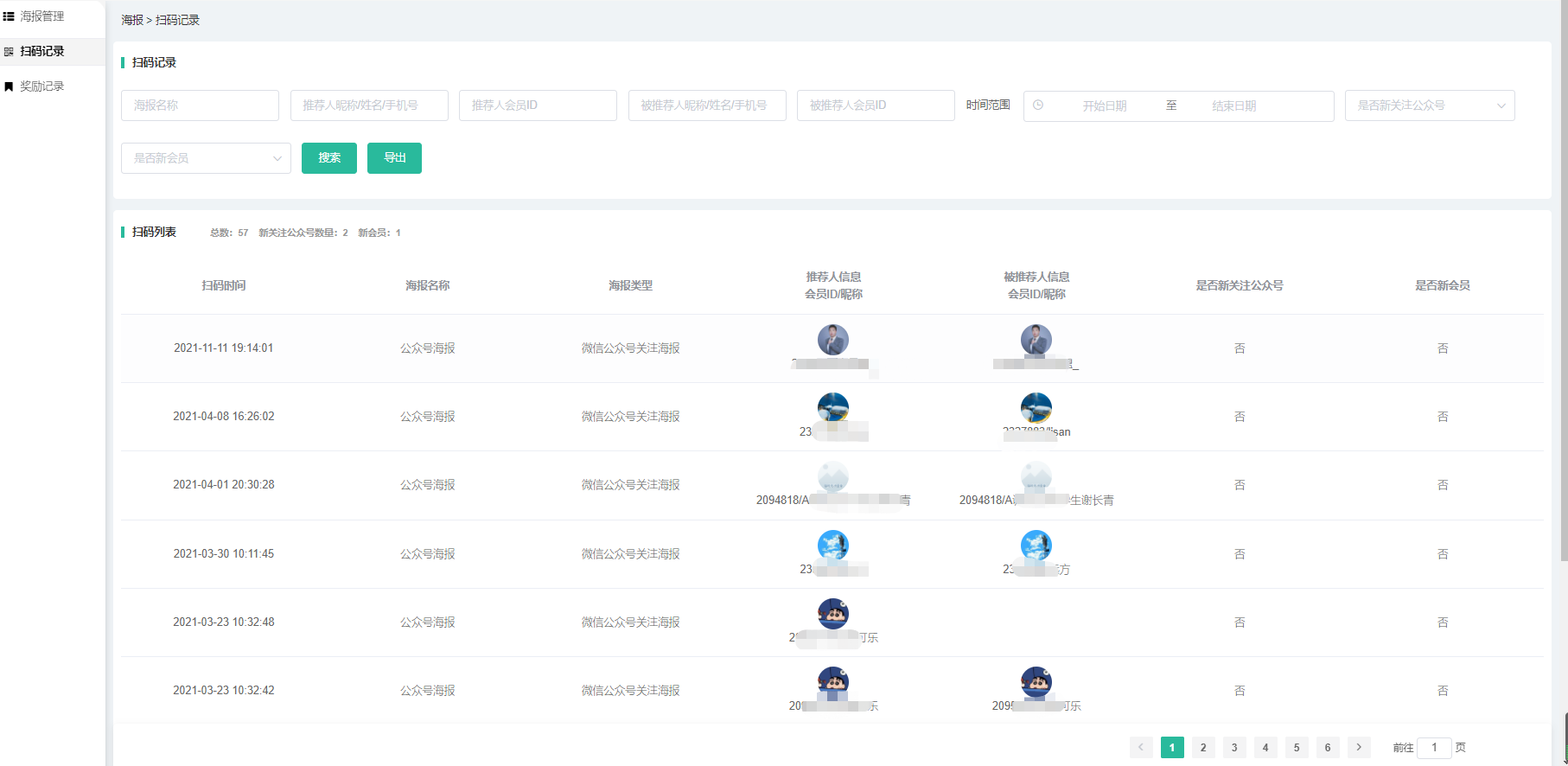Focus the 海报名称 input field
The image size is (1568, 766).
[x=200, y=105]
